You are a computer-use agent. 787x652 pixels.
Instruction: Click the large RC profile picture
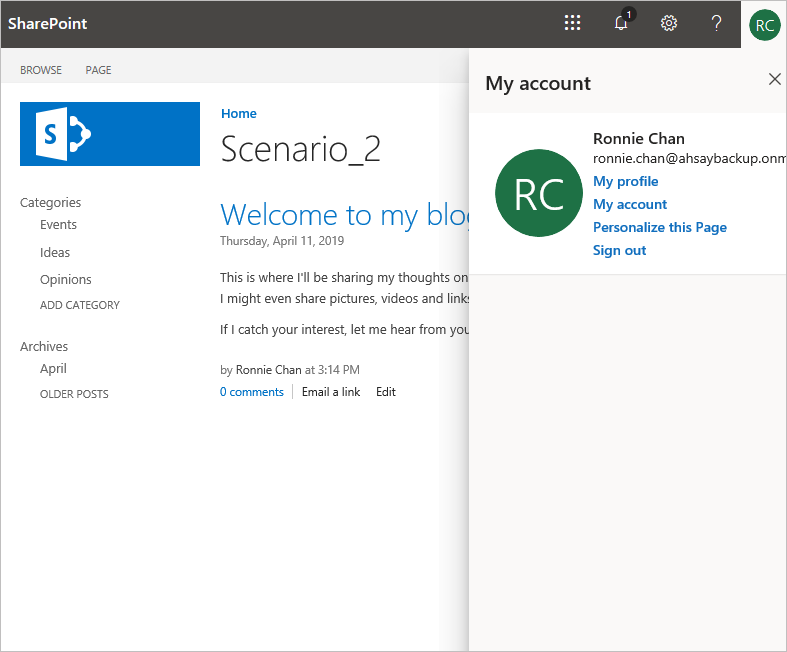tap(539, 194)
